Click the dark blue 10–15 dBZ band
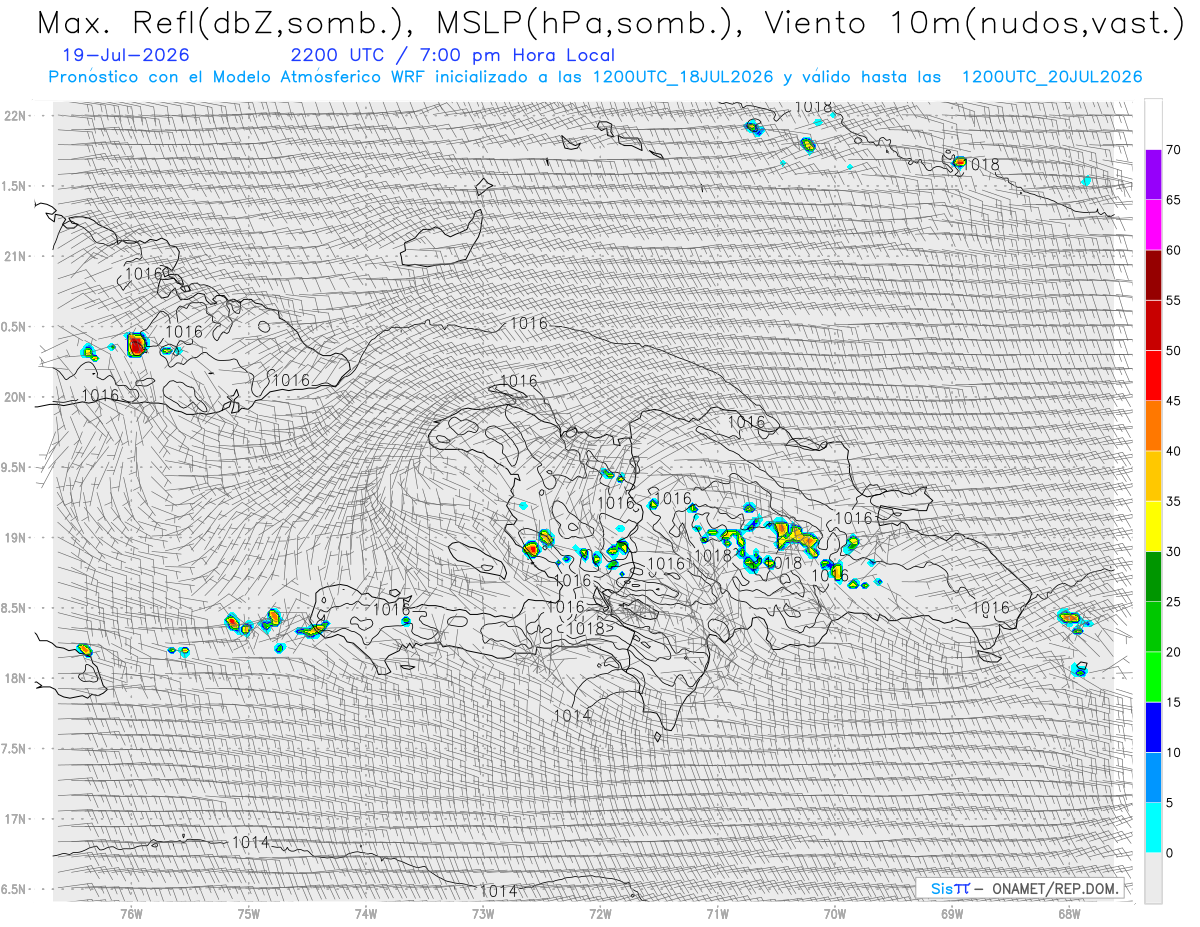Viewport: 1200px width, 927px height. pyautogui.click(x=1153, y=727)
